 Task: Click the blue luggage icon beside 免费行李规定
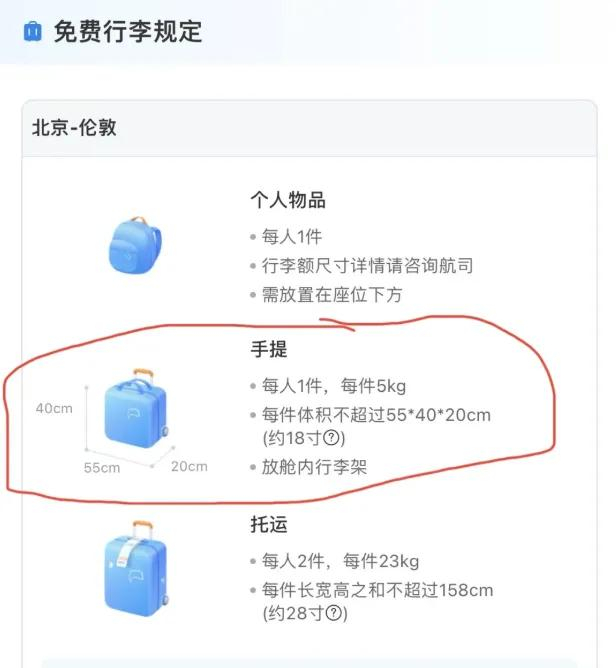33,32
